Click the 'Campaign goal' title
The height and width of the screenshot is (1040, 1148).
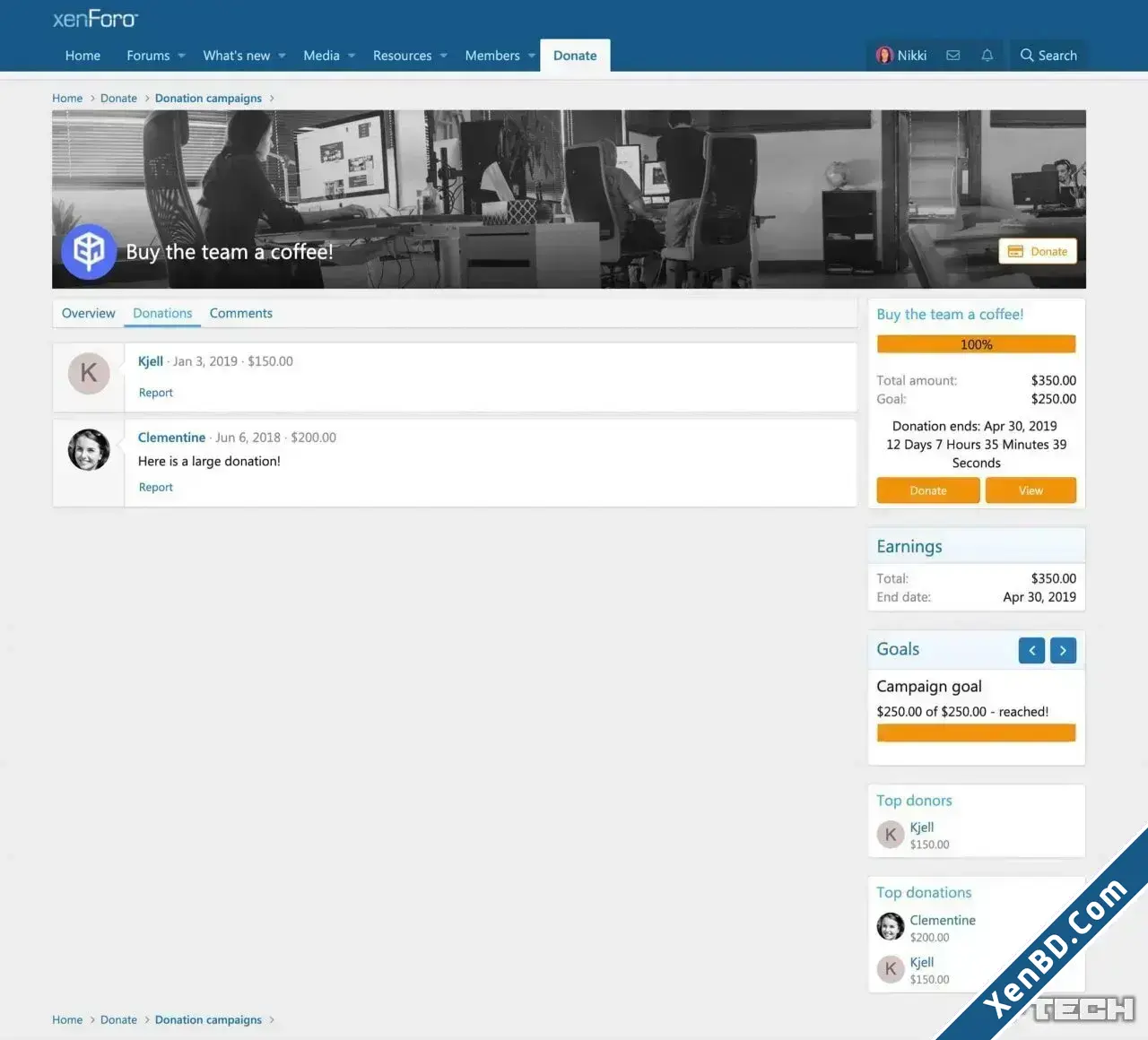point(929,687)
